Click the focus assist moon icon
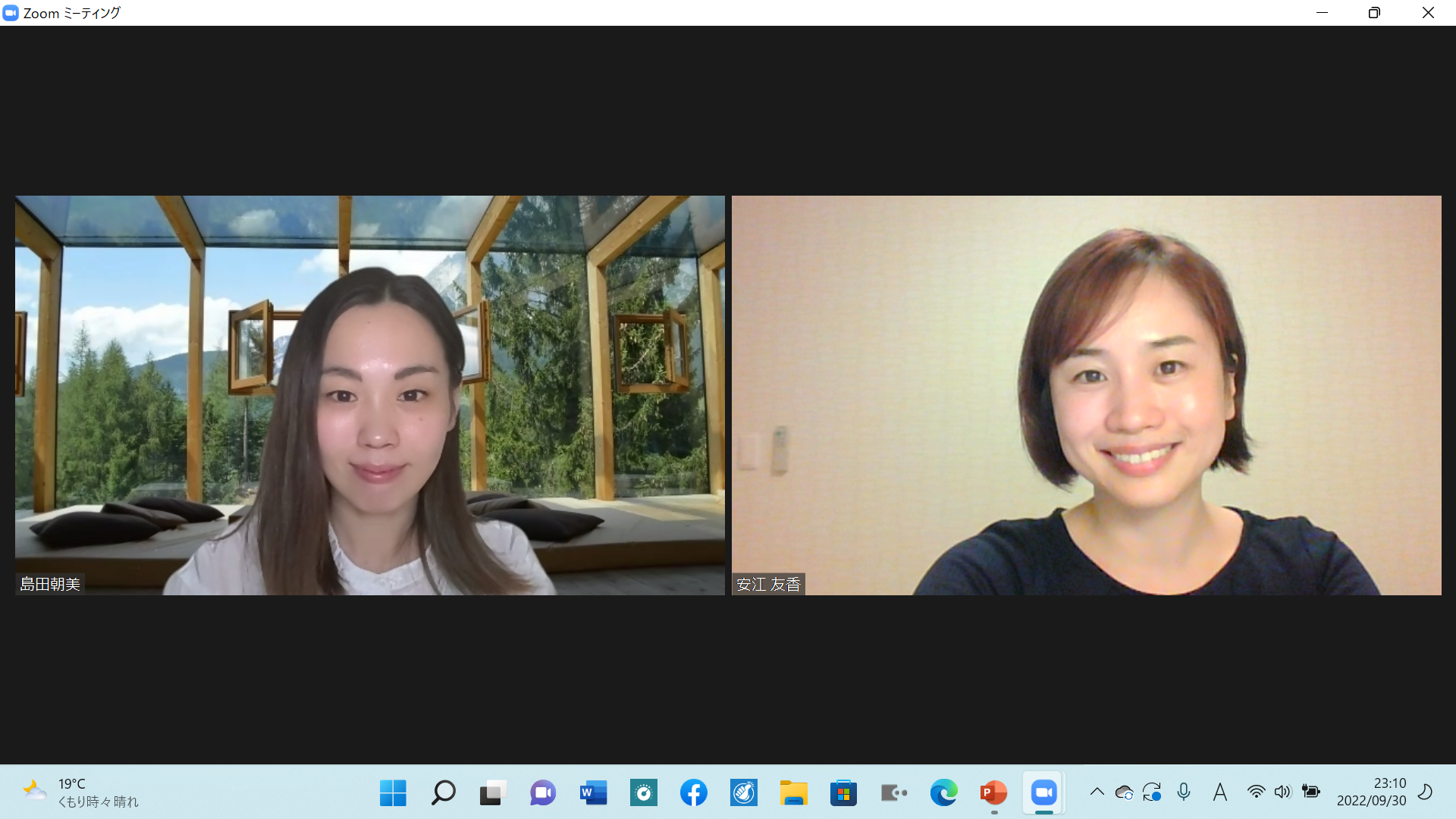The image size is (1456, 819). coord(1425,792)
